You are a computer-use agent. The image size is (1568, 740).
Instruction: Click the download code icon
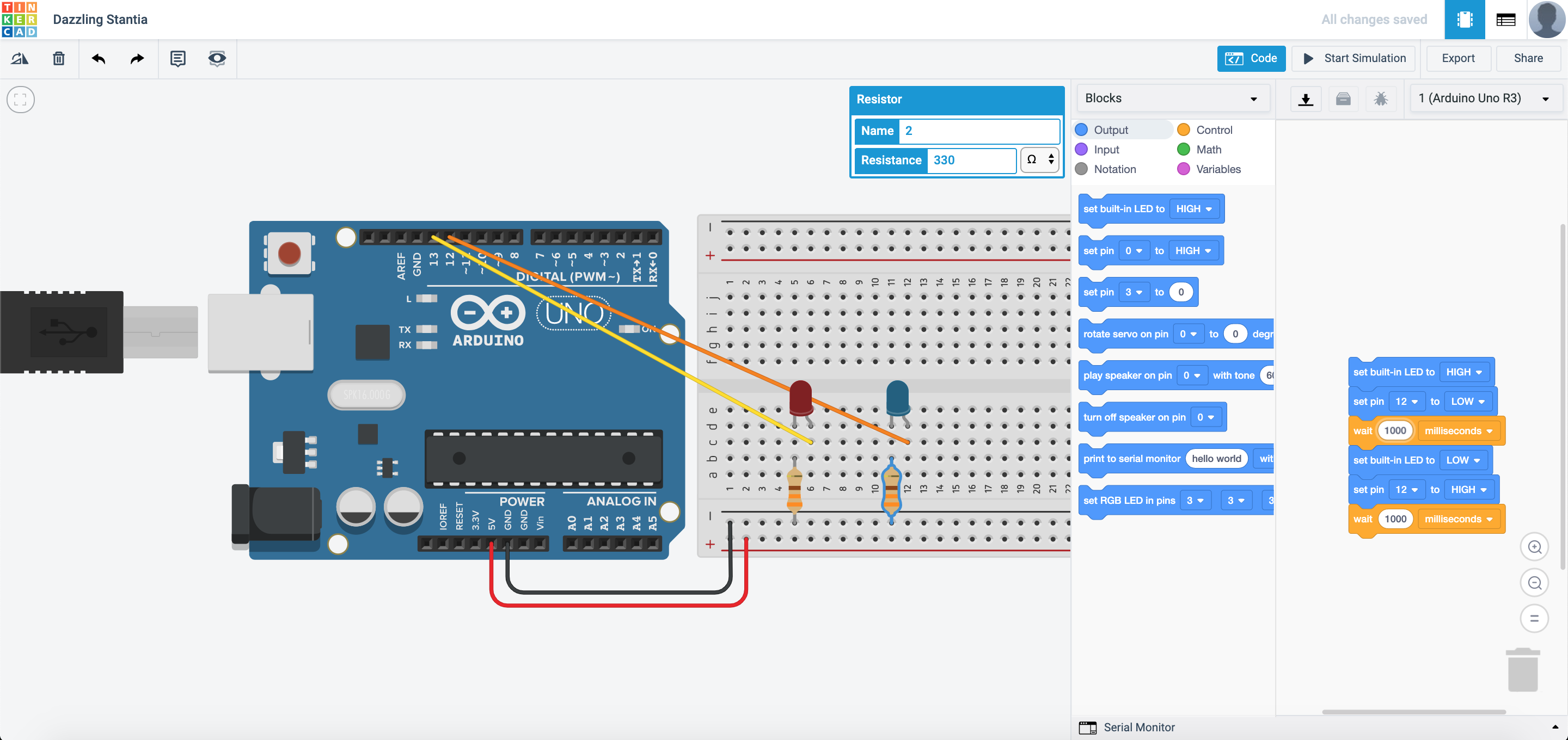click(1305, 98)
